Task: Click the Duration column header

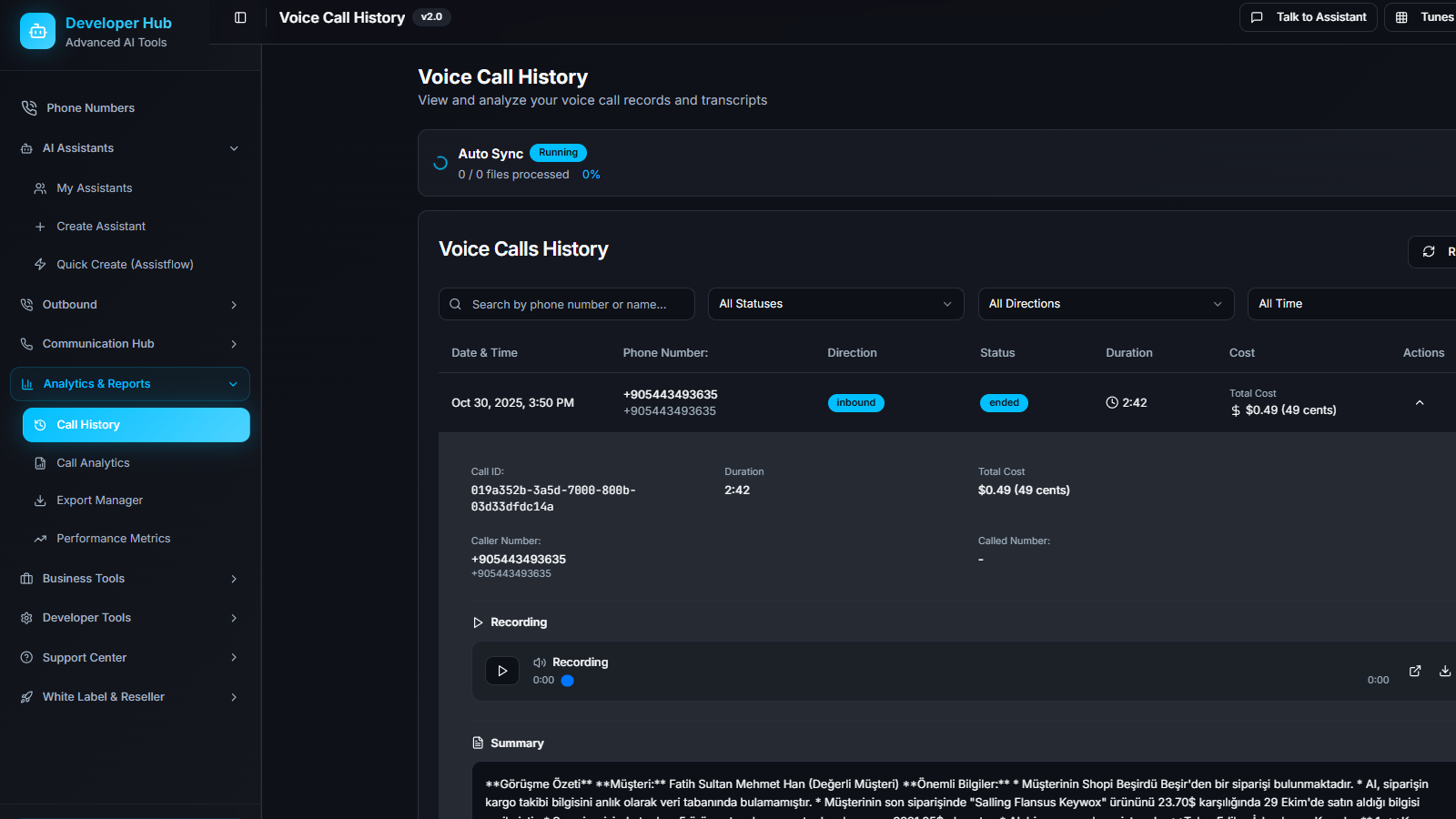Action: (1129, 353)
